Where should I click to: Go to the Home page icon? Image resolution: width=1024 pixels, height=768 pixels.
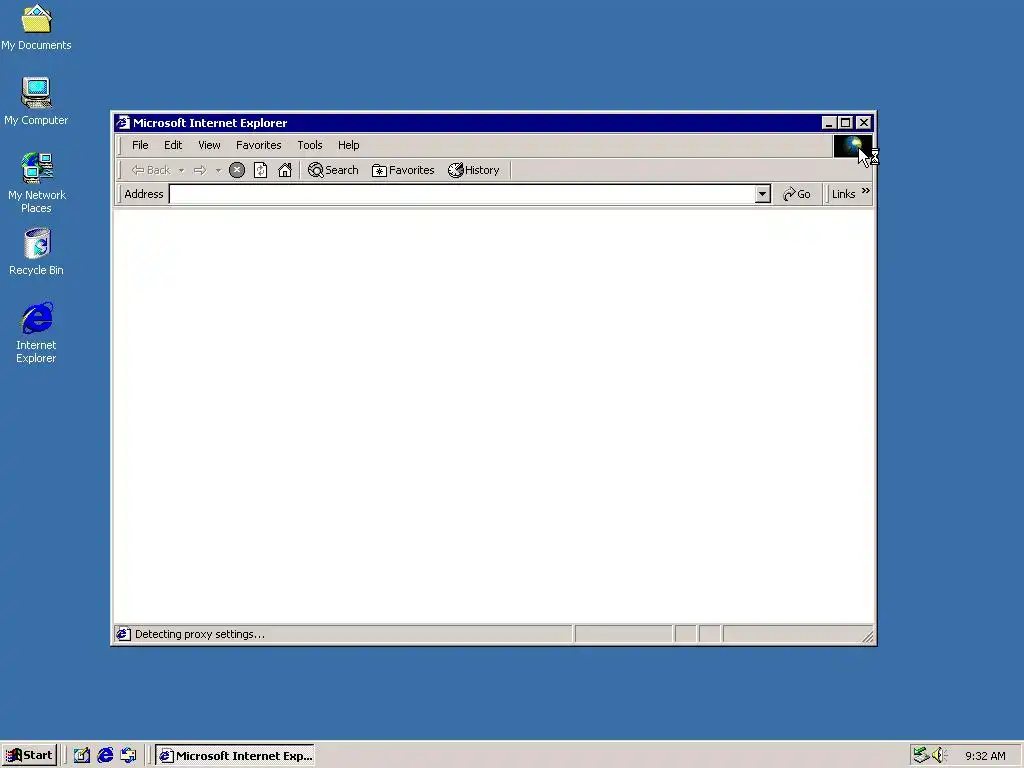click(x=285, y=170)
